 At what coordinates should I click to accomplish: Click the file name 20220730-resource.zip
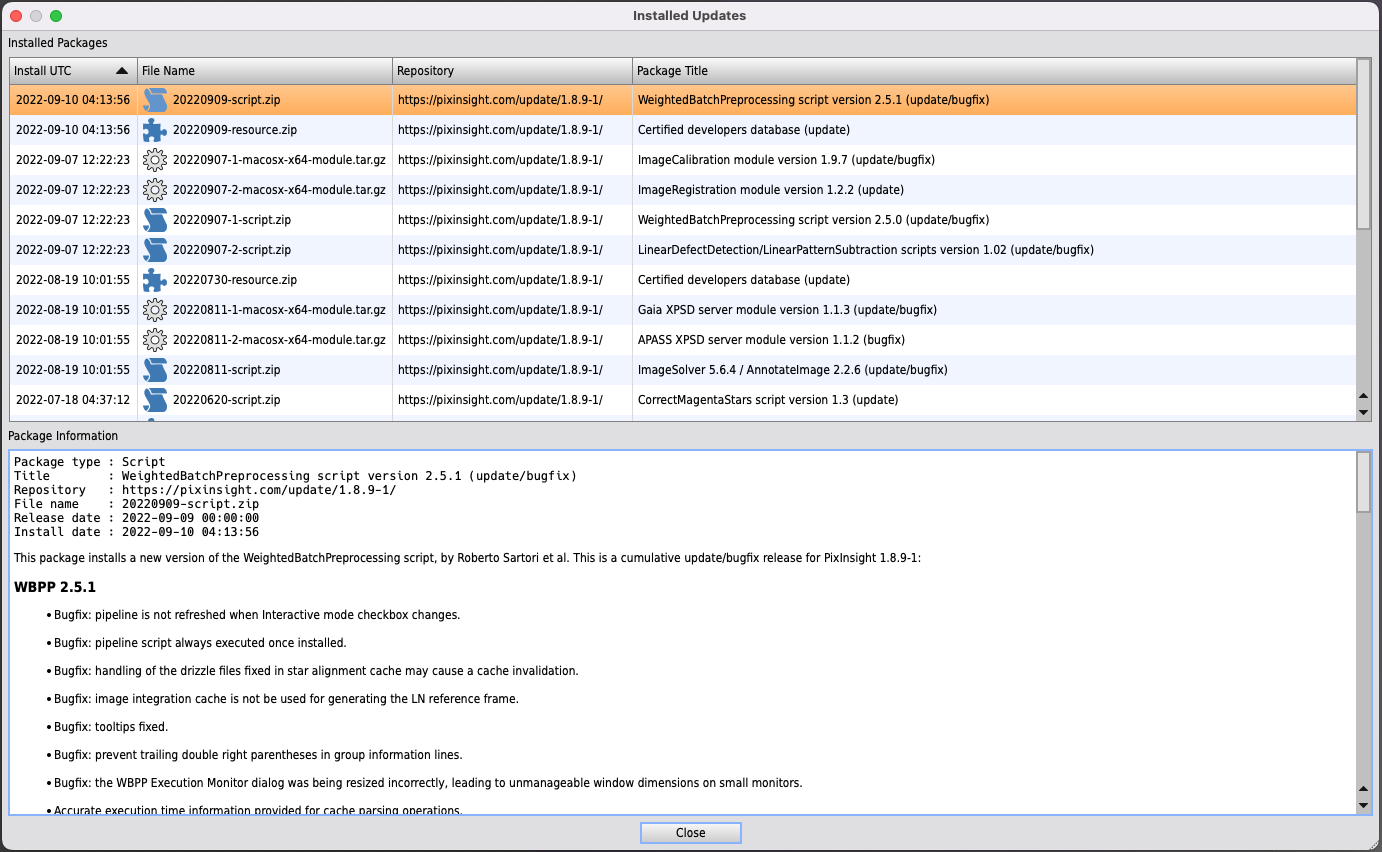(x=235, y=280)
